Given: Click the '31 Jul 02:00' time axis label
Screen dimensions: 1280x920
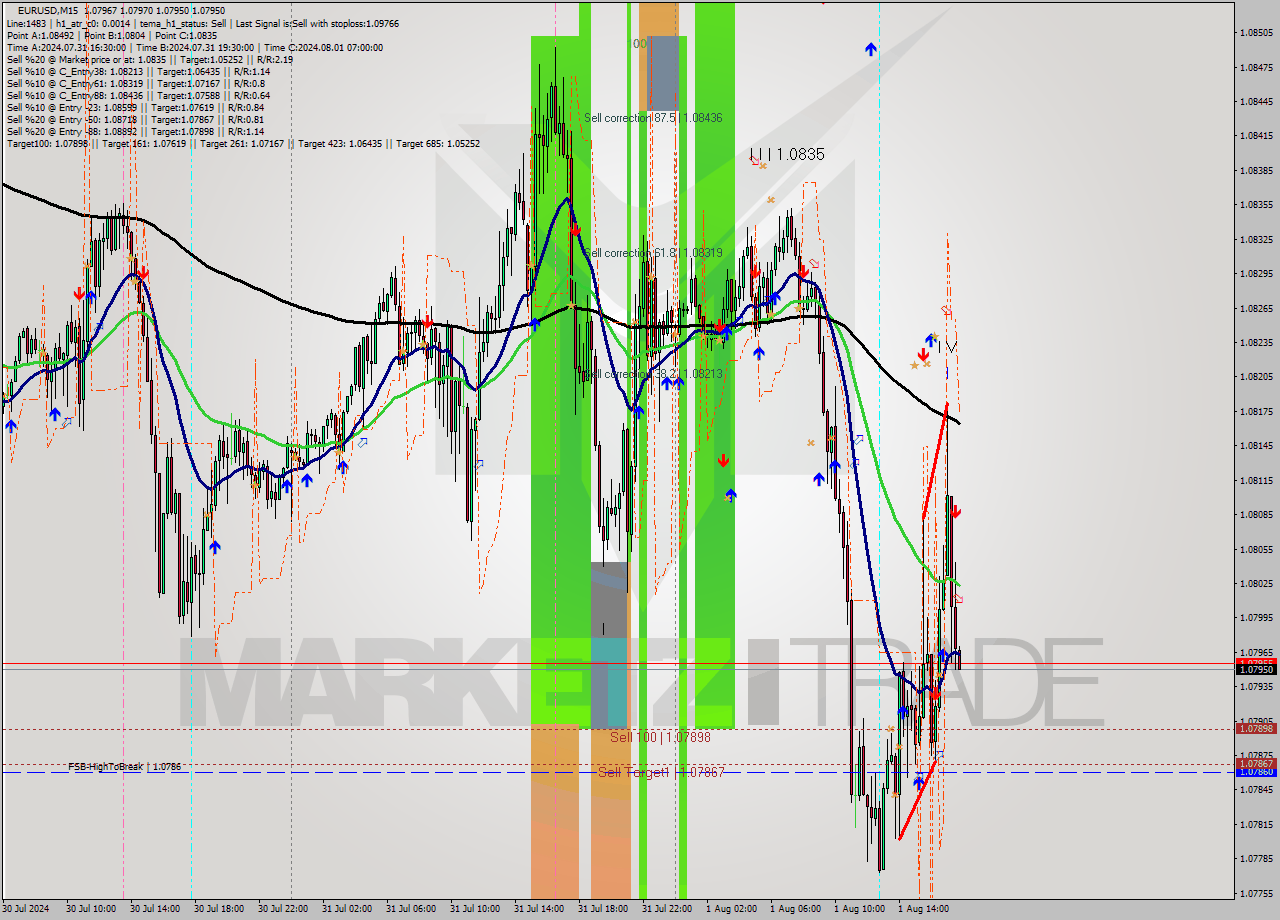Looking at the screenshot, I should [x=348, y=909].
